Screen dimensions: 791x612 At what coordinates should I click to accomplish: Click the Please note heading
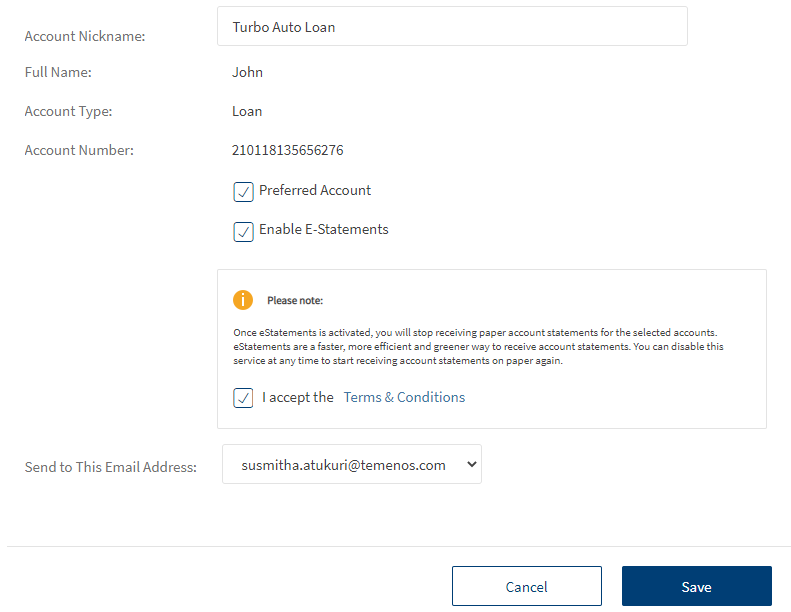tap(295, 301)
